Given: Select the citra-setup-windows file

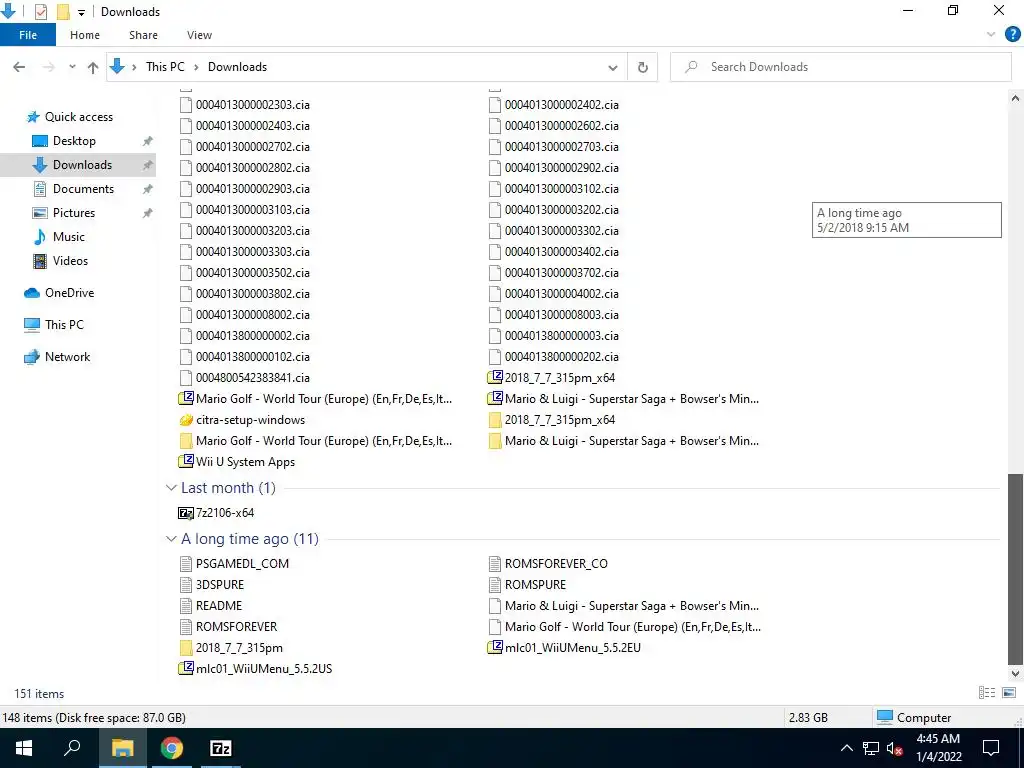Looking at the screenshot, I should 242,420.
